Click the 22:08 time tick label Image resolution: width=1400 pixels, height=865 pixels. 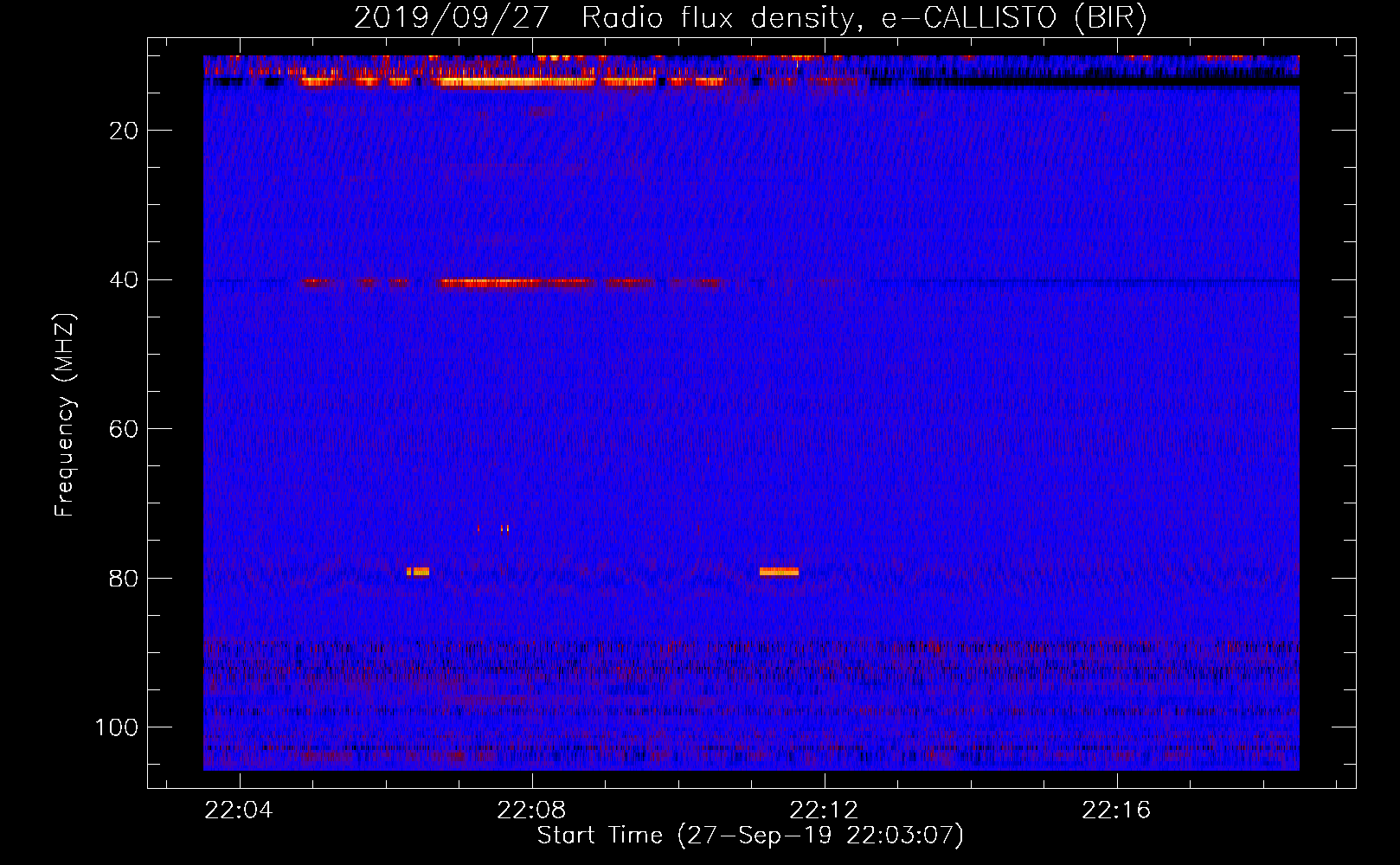coord(531,811)
